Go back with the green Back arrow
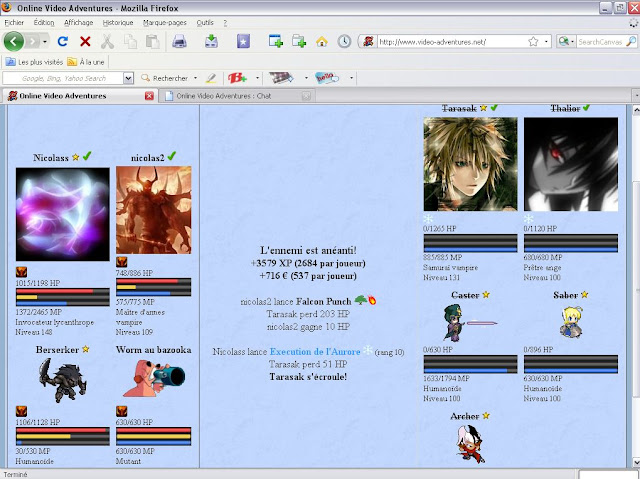Viewport: 640px width, 479px height. [x=13, y=42]
